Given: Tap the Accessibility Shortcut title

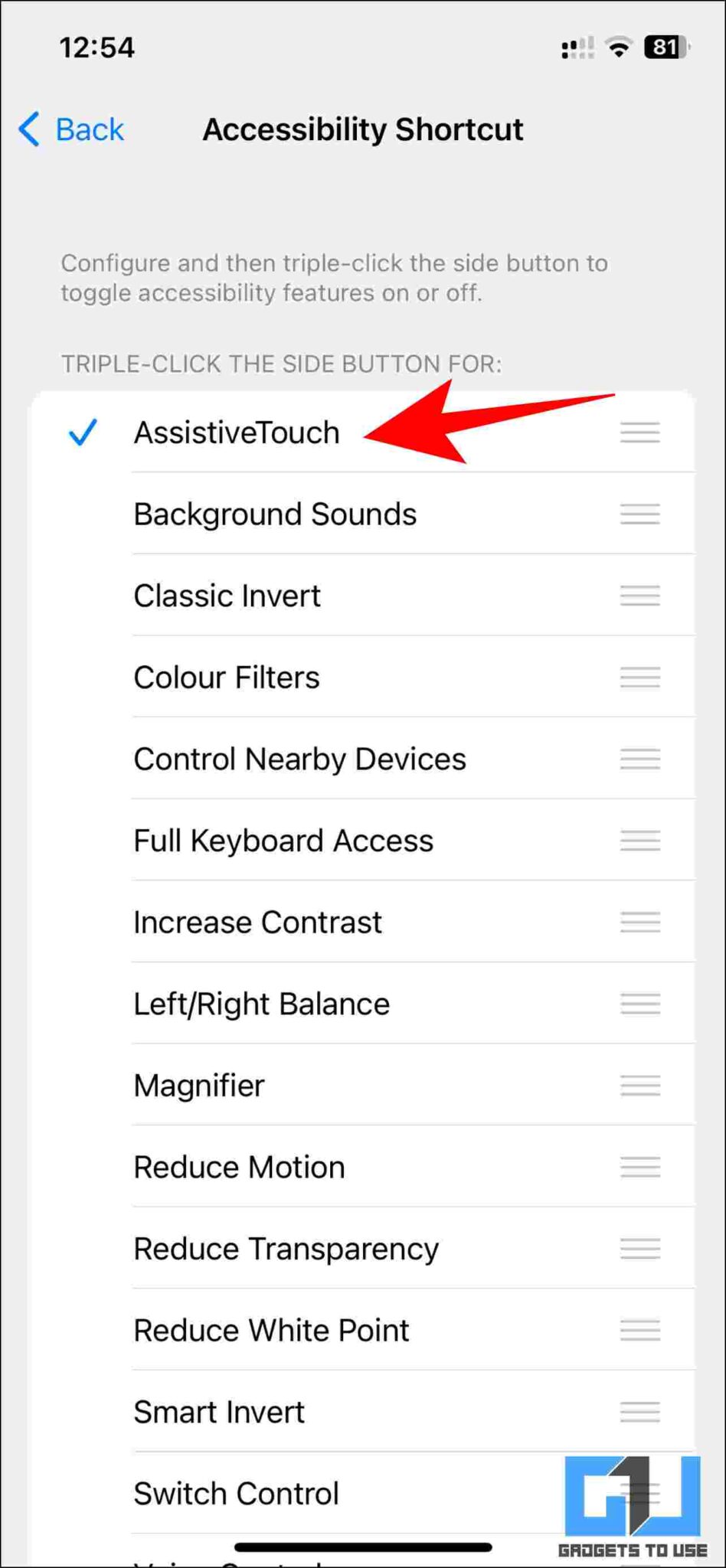Looking at the screenshot, I should [x=362, y=129].
